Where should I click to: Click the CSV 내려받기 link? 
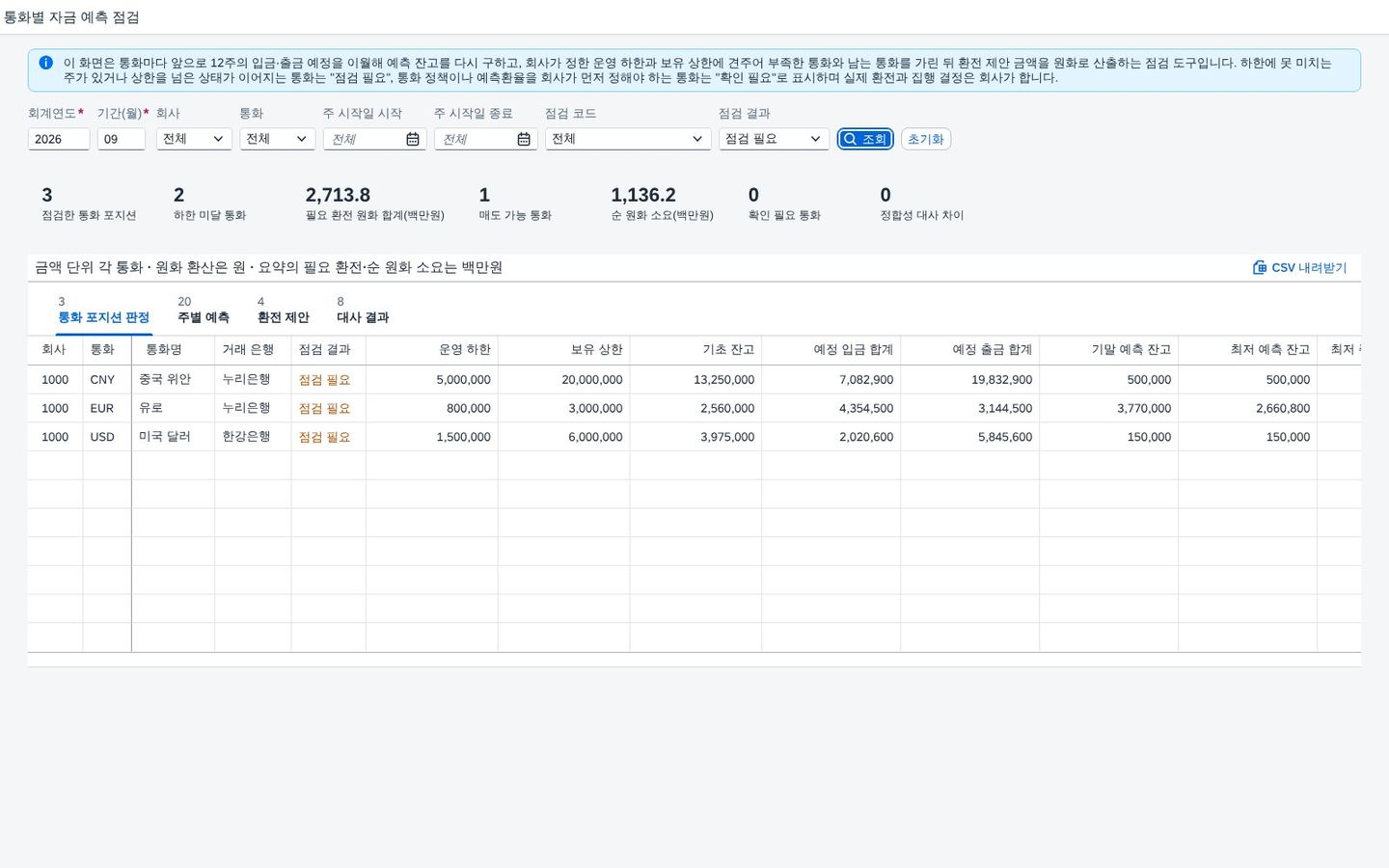pyautogui.click(x=1299, y=267)
